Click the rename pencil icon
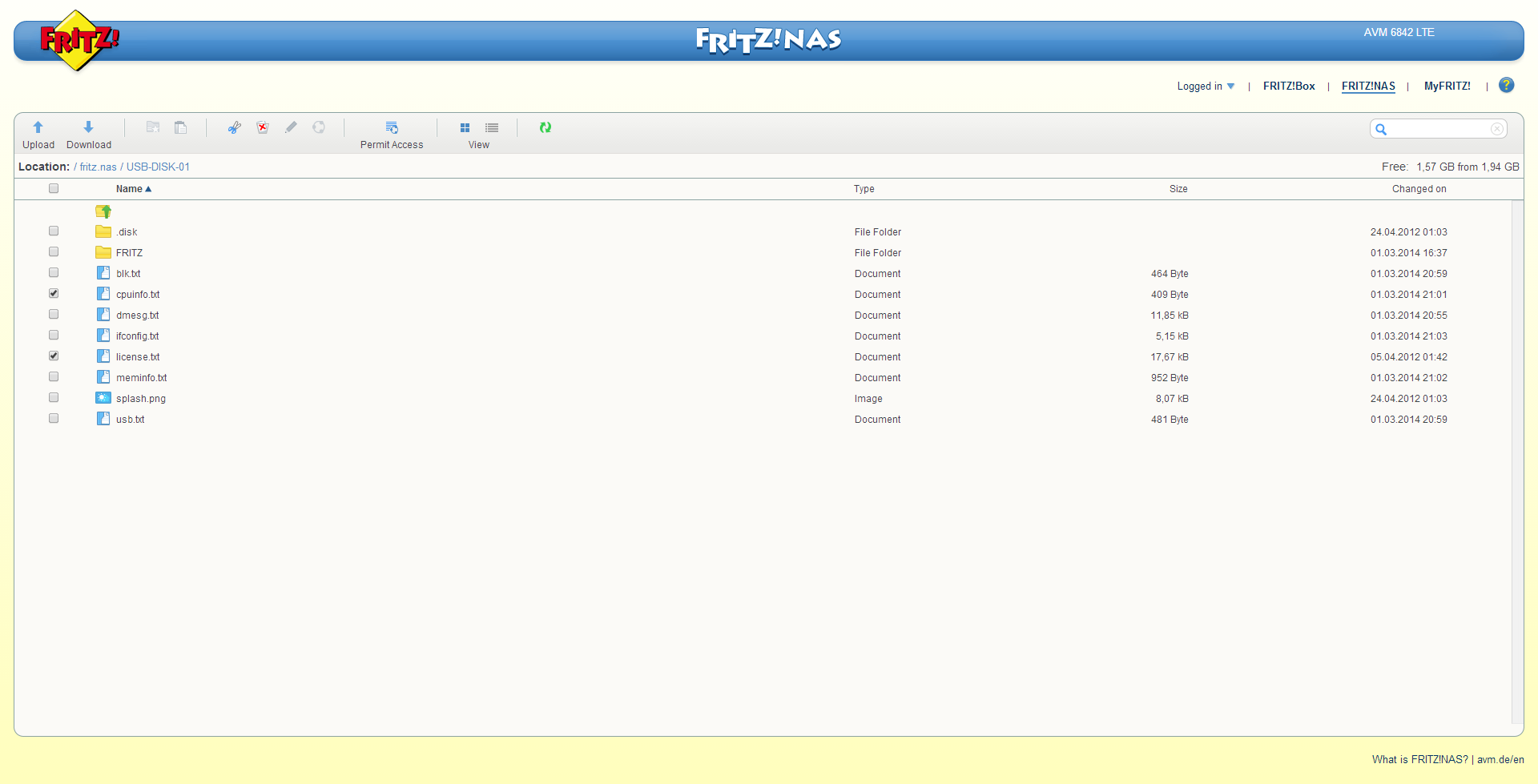1538x784 pixels. (x=291, y=127)
